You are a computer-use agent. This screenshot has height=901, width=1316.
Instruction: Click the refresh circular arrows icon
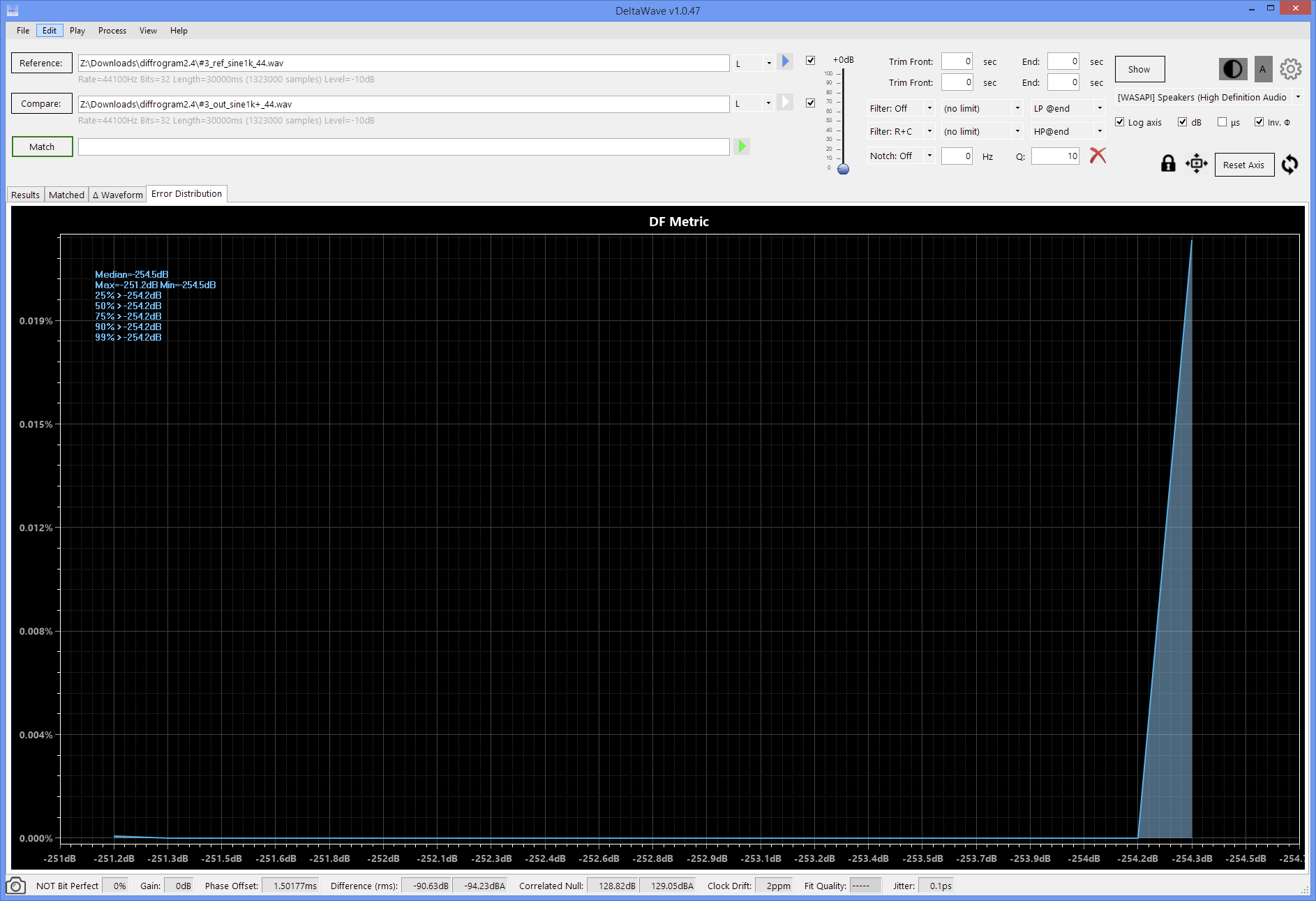coord(1289,164)
